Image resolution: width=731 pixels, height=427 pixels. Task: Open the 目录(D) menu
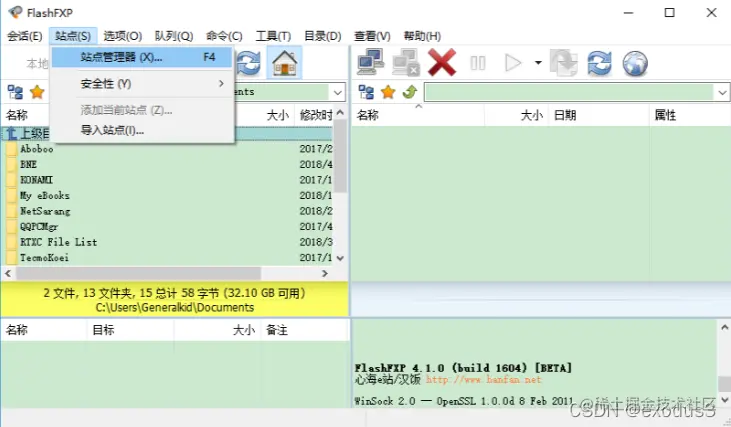(323, 36)
